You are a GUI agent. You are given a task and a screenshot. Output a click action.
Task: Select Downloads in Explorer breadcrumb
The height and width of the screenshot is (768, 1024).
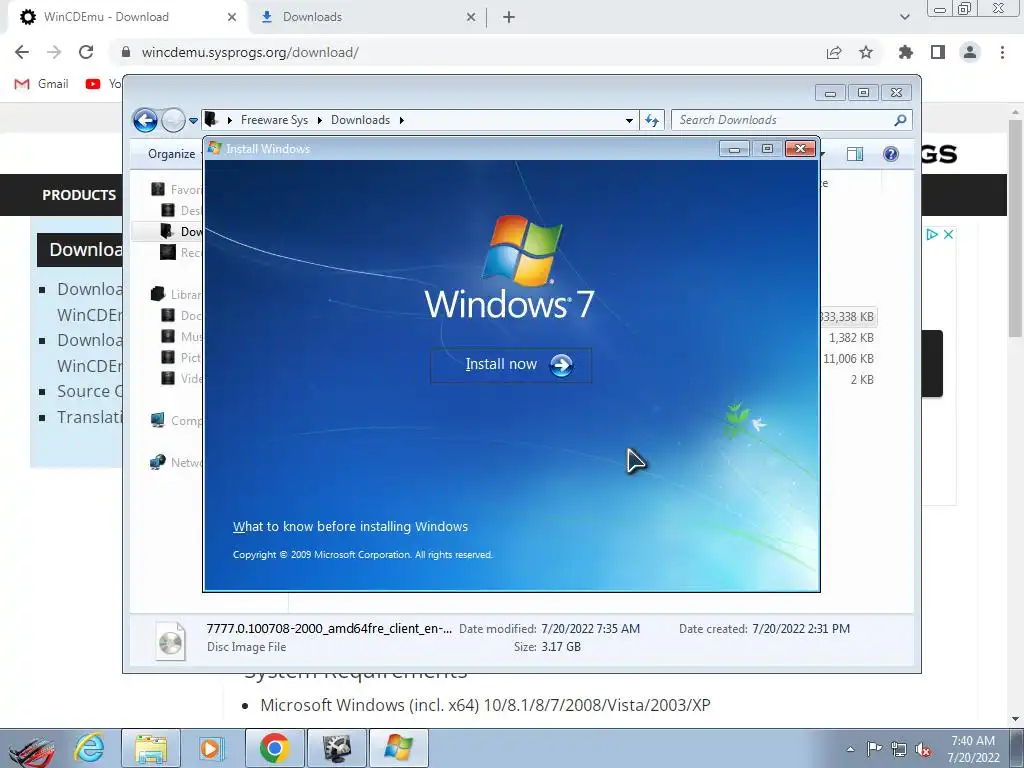tap(360, 120)
